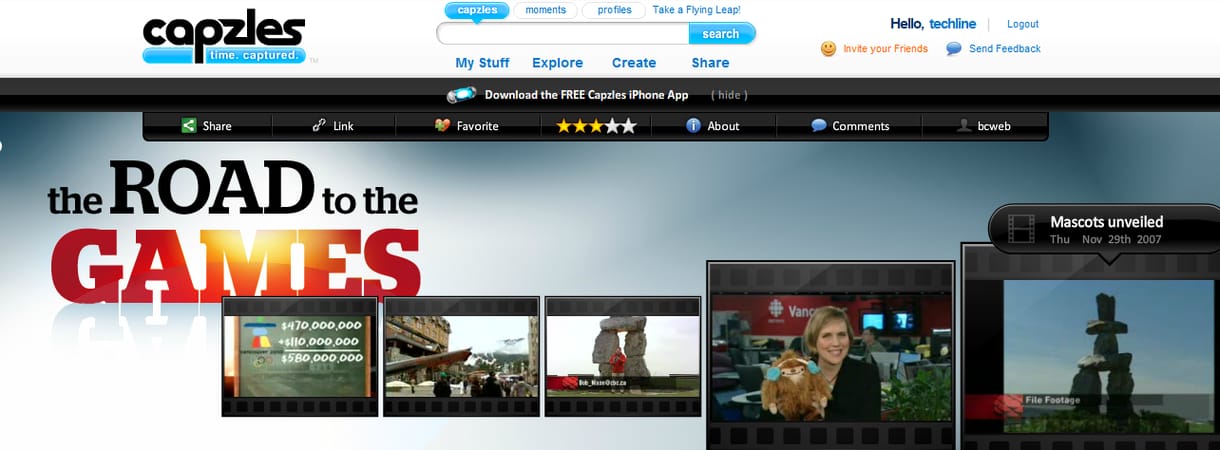Select the profiles search tab
This screenshot has height=450, width=1220.
tap(614, 10)
